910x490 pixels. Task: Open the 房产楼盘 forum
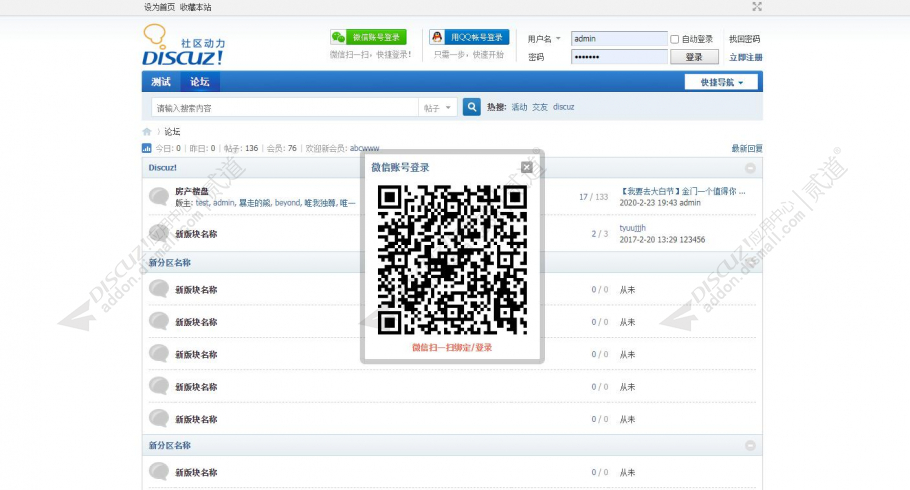(x=192, y=192)
